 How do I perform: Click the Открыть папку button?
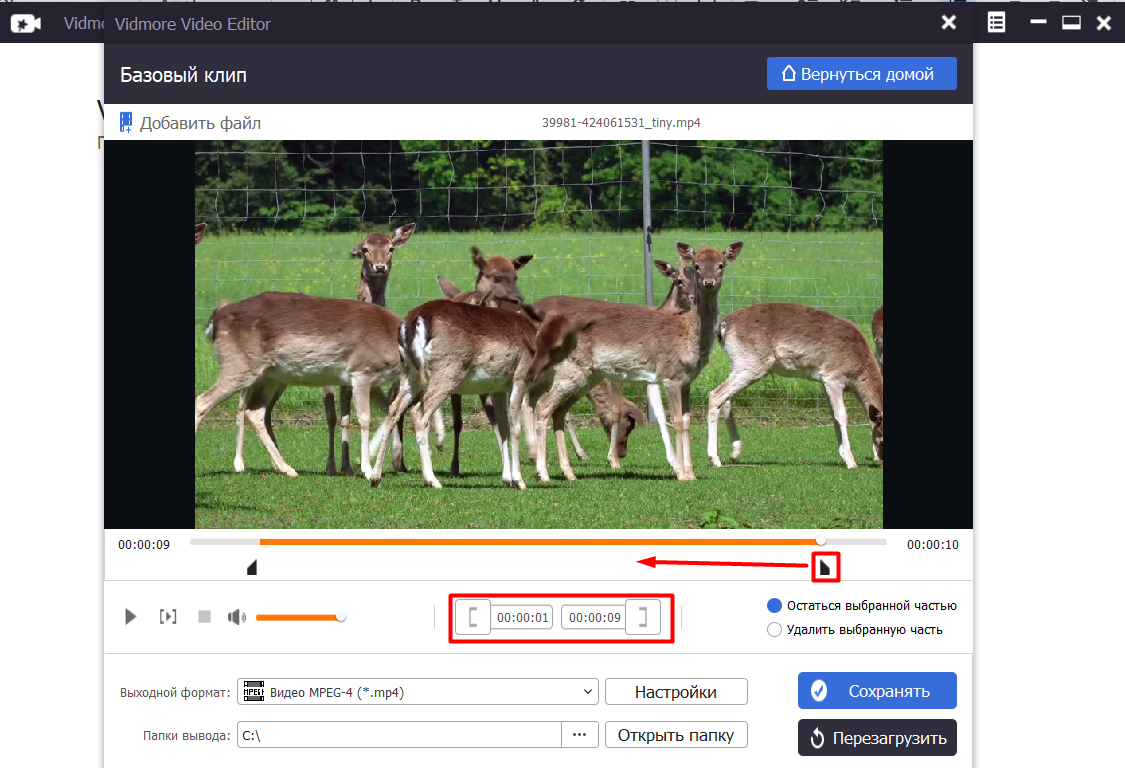pos(676,735)
